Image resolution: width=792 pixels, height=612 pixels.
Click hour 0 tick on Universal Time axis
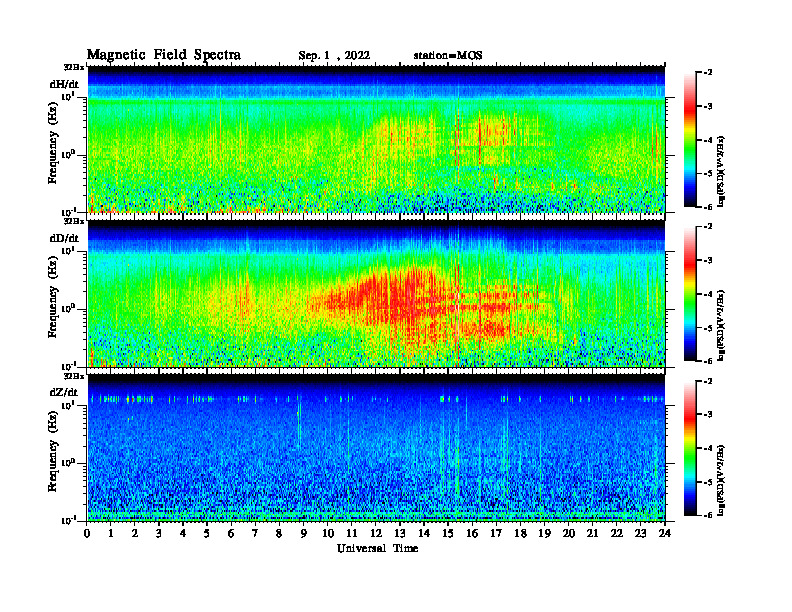coord(87,534)
